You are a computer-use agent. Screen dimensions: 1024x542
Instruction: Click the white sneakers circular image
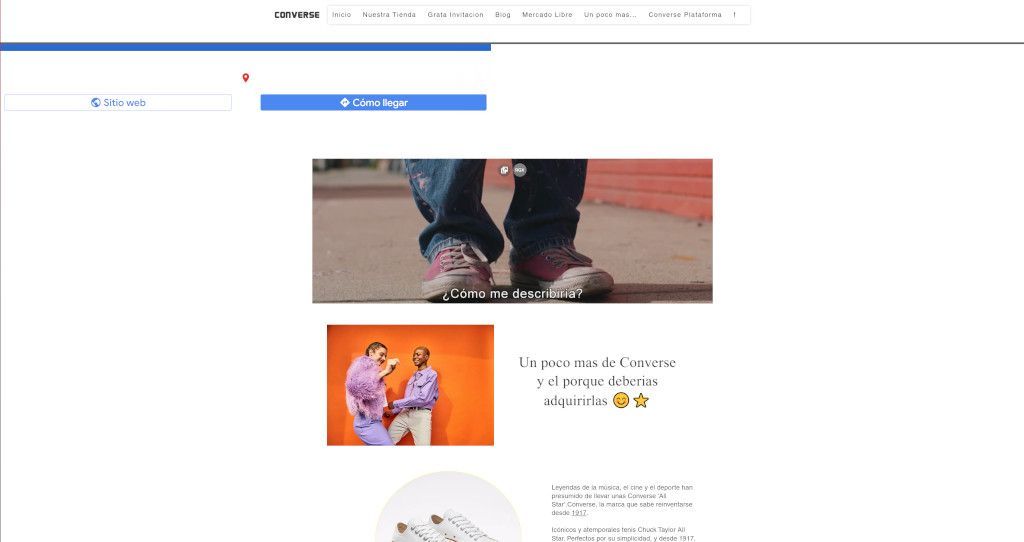448,507
